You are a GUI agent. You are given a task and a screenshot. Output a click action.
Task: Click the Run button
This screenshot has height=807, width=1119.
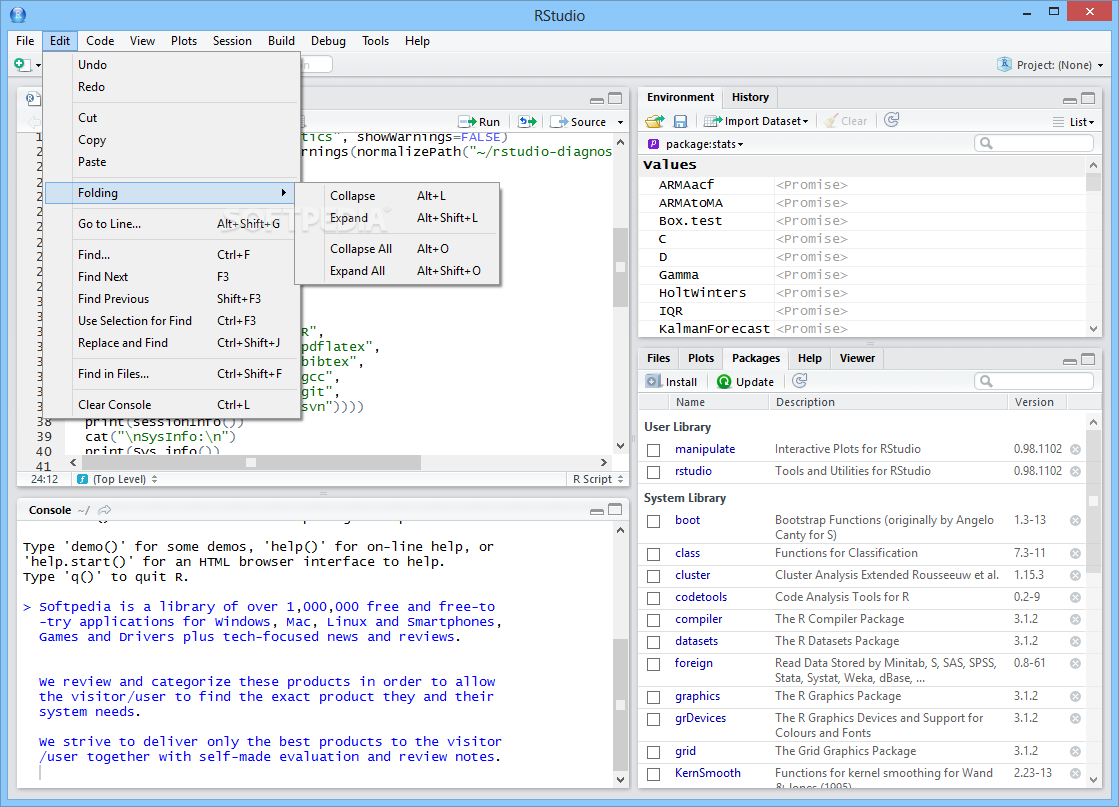(479, 122)
